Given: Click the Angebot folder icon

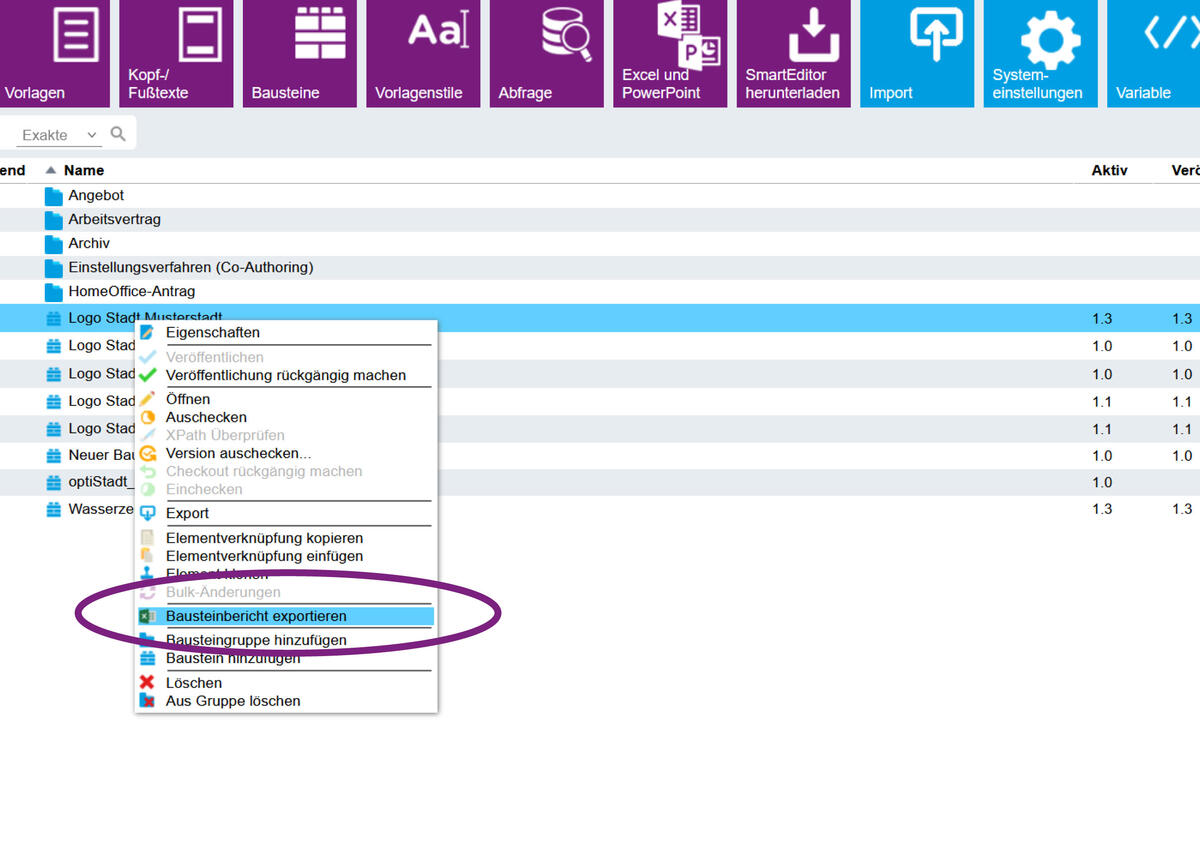Looking at the screenshot, I should 53,196.
